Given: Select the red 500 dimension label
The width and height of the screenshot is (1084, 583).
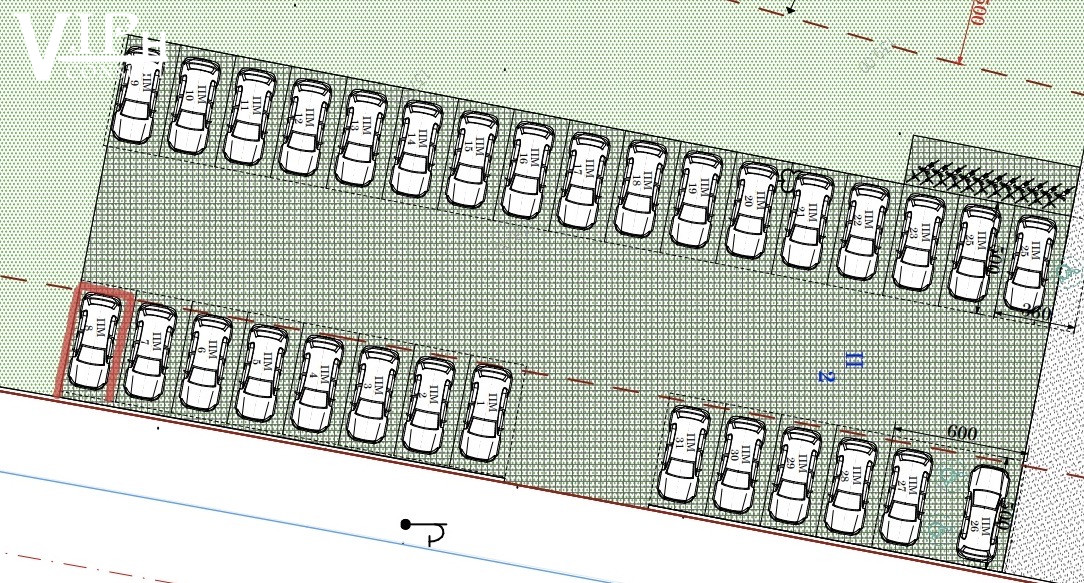Looking at the screenshot, I should tap(977, 13).
